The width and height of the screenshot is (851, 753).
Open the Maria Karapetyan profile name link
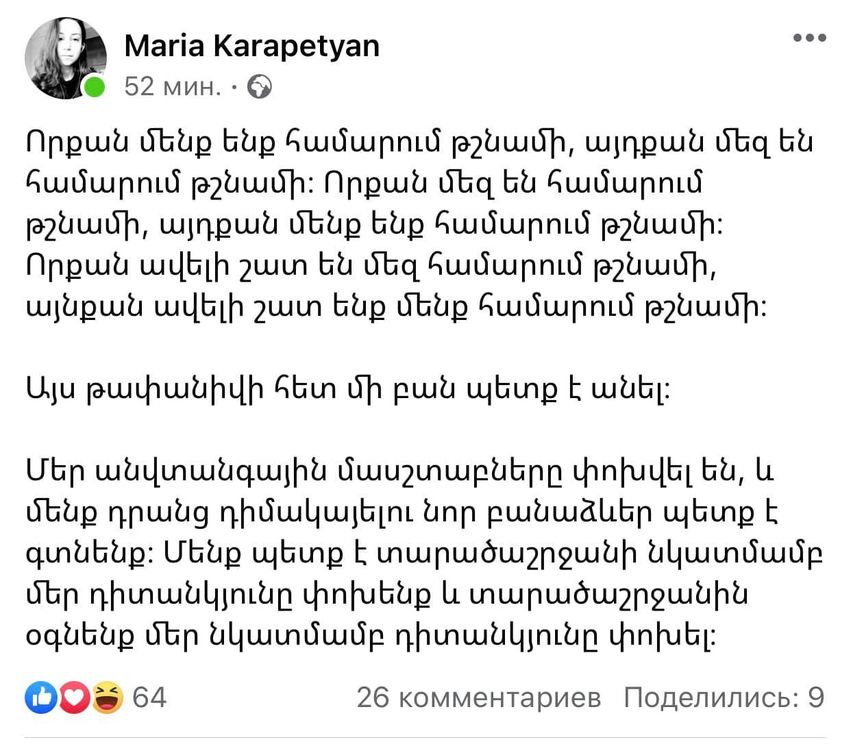[251, 45]
